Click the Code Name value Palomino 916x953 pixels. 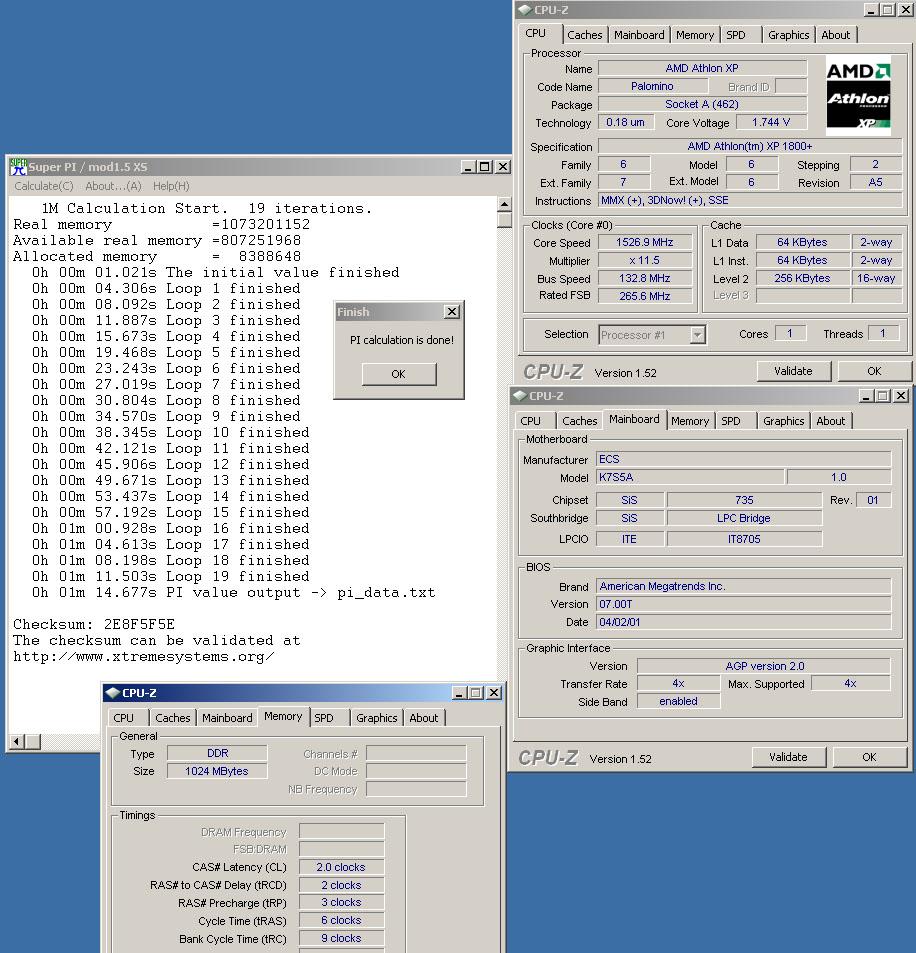[652, 86]
